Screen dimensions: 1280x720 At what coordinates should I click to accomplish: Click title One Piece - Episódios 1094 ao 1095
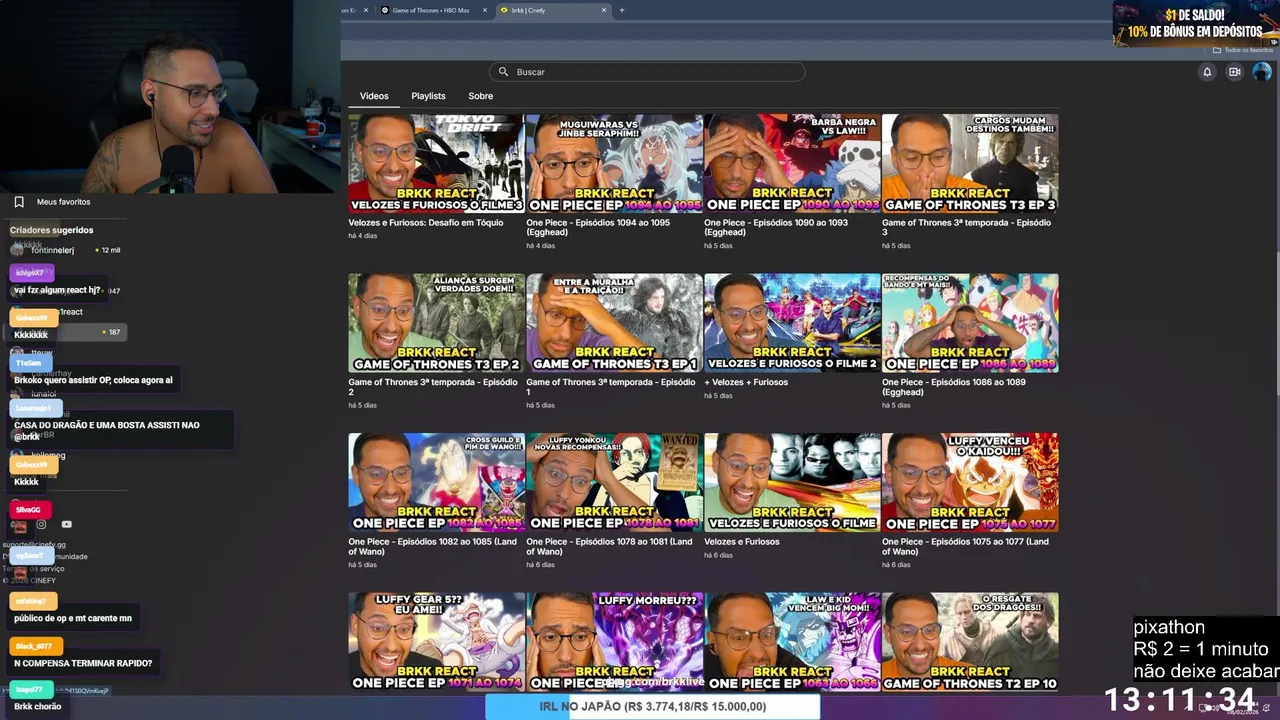click(x=598, y=227)
